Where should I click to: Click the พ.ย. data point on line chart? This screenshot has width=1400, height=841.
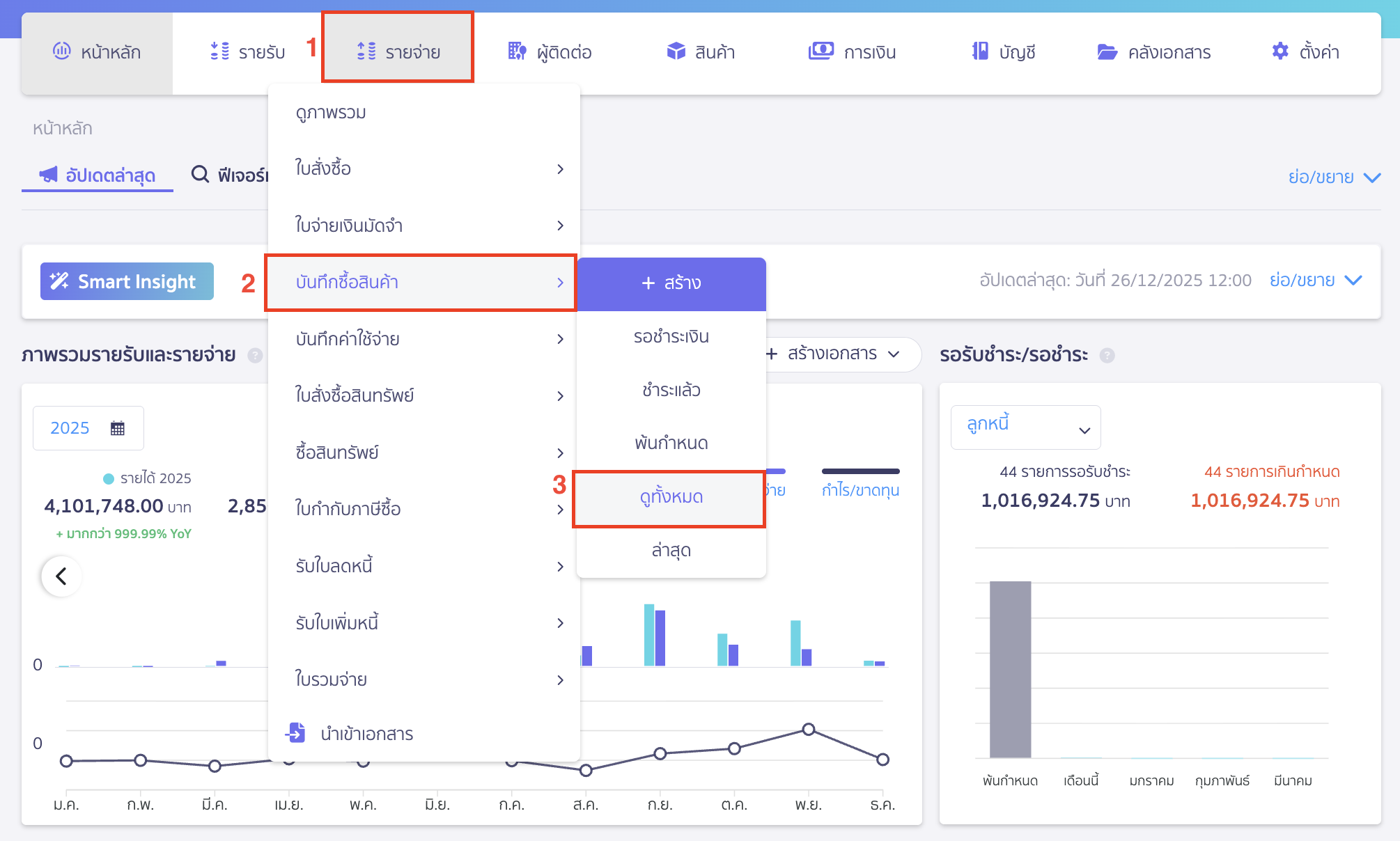coord(808,730)
